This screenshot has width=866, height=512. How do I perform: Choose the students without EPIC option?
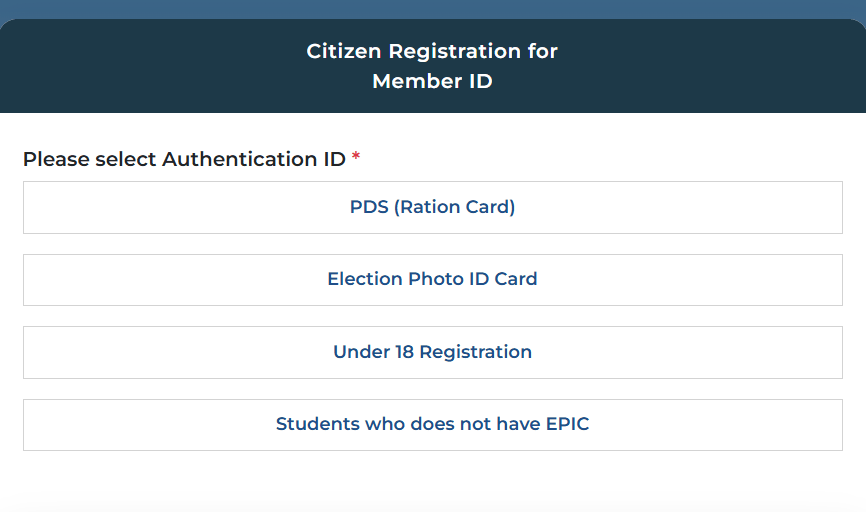tap(432, 424)
